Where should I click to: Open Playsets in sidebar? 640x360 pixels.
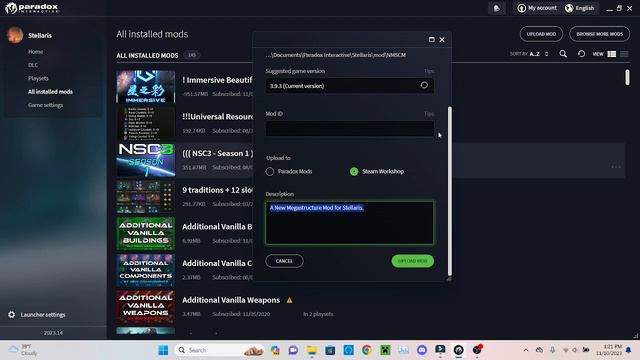(x=38, y=78)
